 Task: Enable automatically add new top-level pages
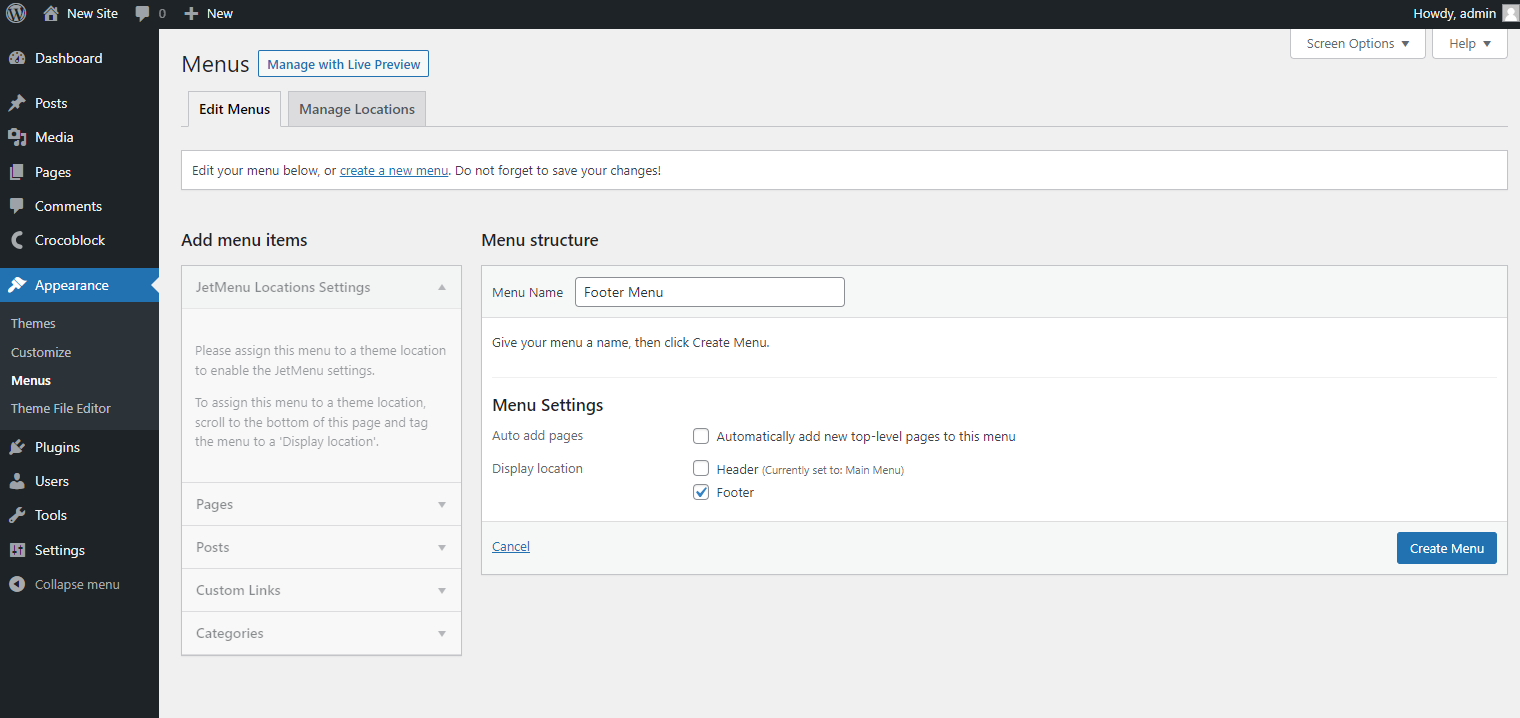[701, 436]
